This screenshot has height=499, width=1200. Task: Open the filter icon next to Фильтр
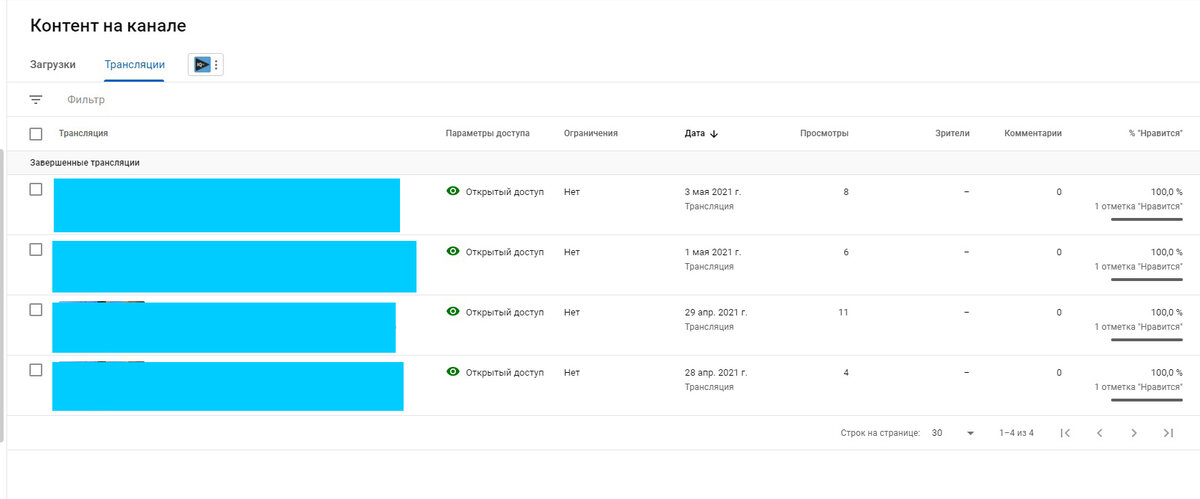(x=36, y=100)
